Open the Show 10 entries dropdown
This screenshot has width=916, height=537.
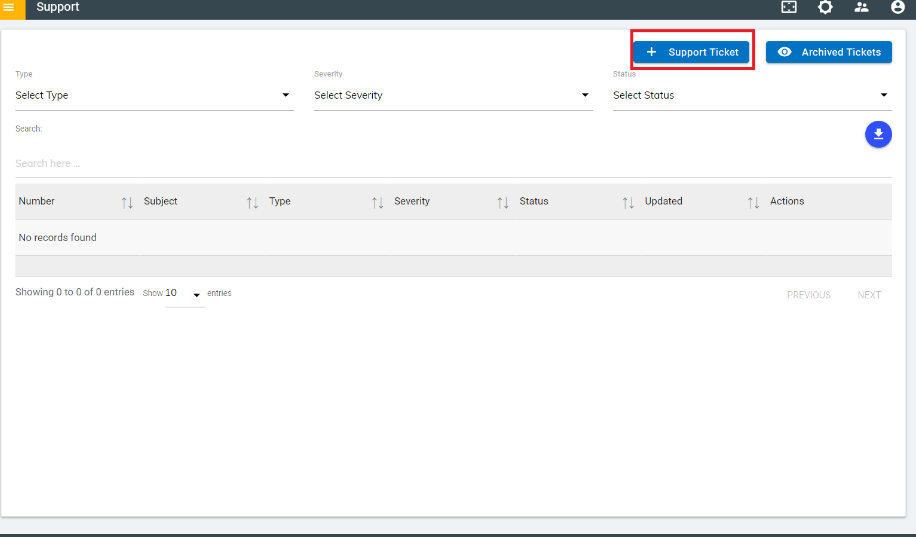(x=184, y=293)
